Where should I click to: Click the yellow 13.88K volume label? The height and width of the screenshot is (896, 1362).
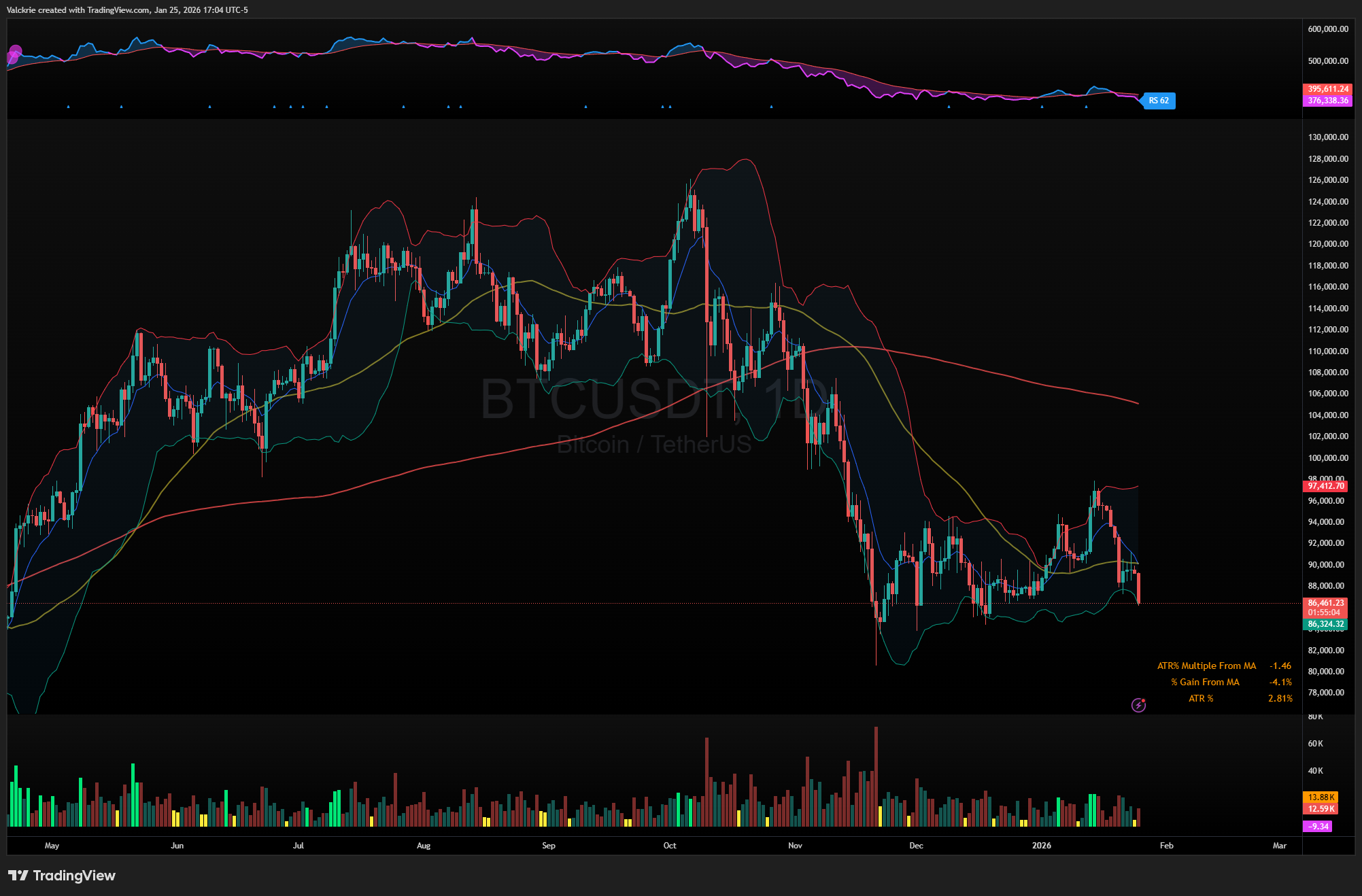pos(1322,796)
